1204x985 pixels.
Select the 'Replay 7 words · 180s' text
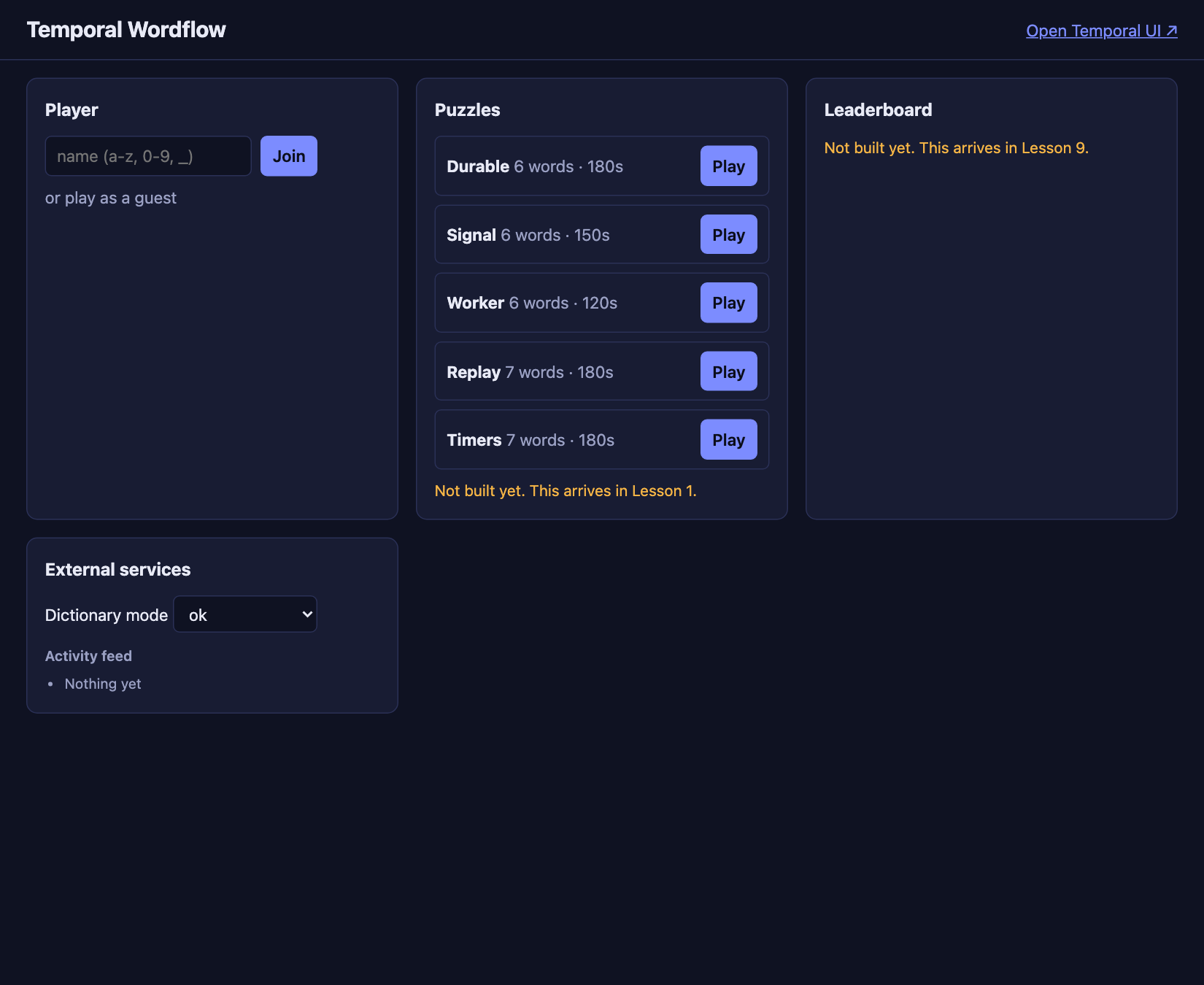pos(530,372)
